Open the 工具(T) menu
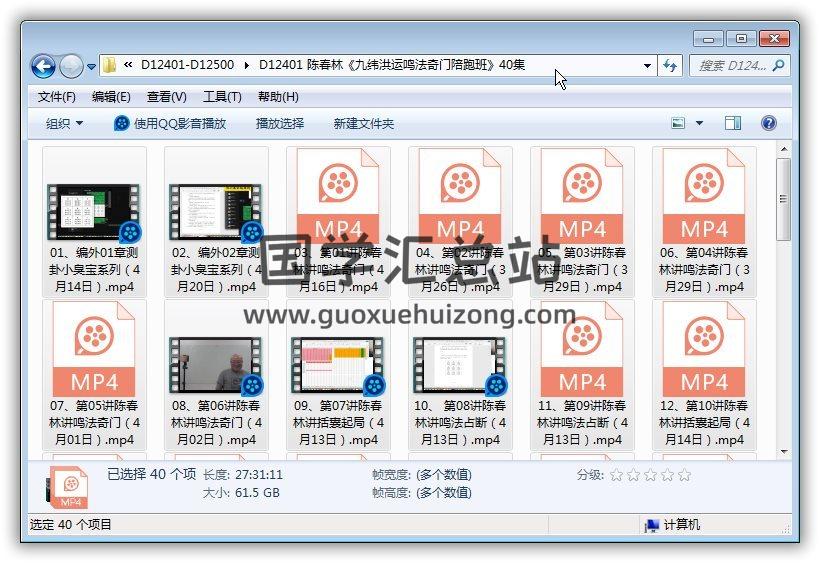Viewport: 820px width, 563px height. 222,97
